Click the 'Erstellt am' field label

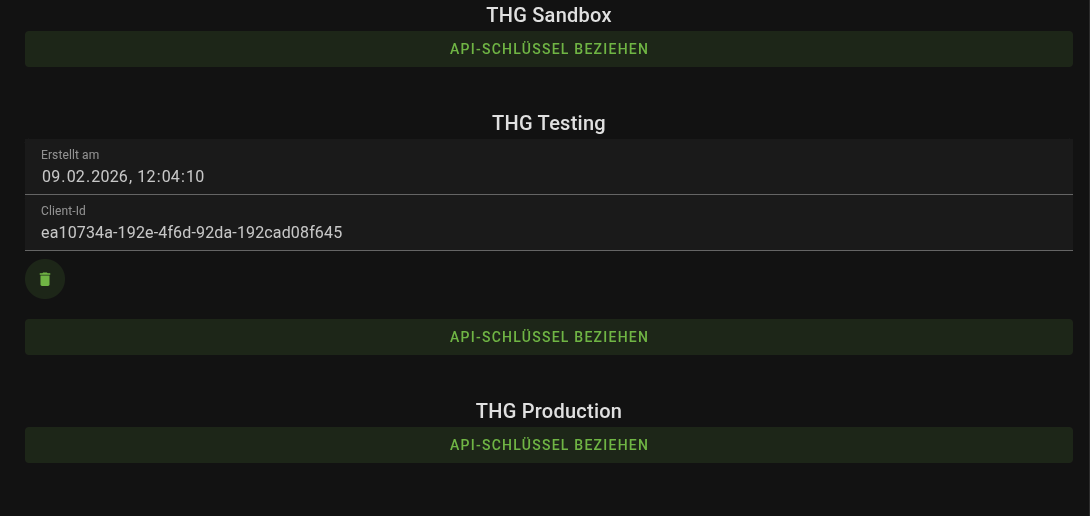[70, 155]
